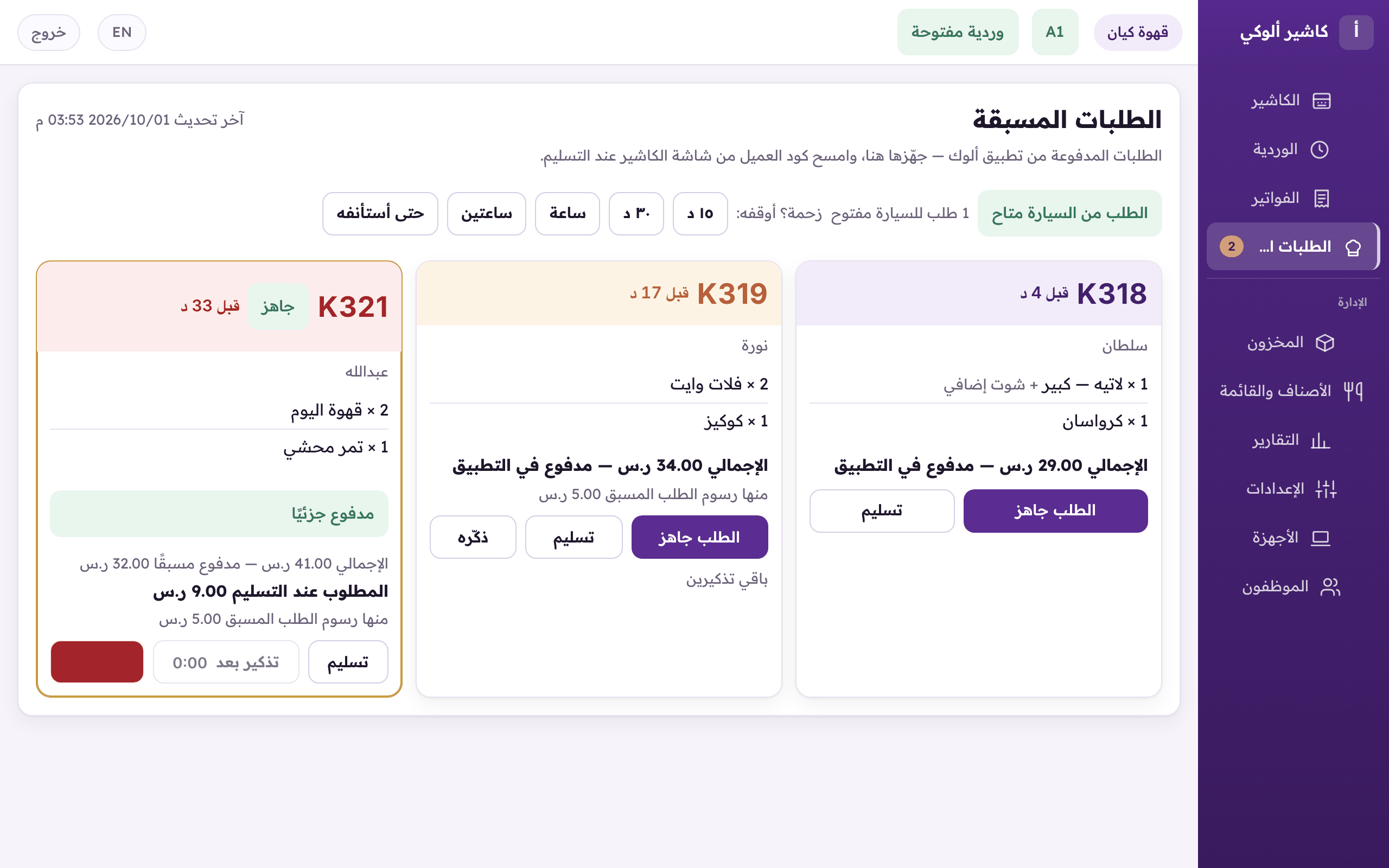This screenshot has height=868, width=1389.
Task: Click تسليم on order K321
Action: [x=348, y=662]
